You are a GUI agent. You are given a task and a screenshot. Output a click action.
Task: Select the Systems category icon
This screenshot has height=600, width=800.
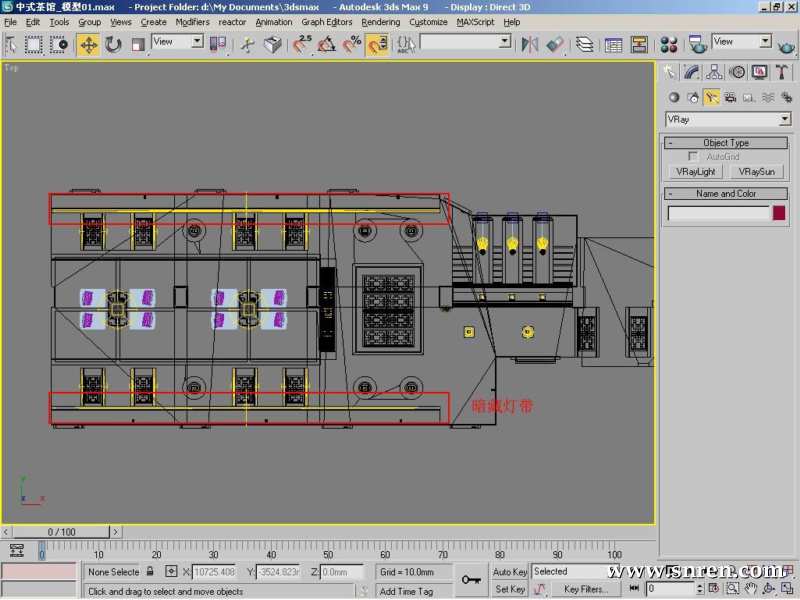786,97
